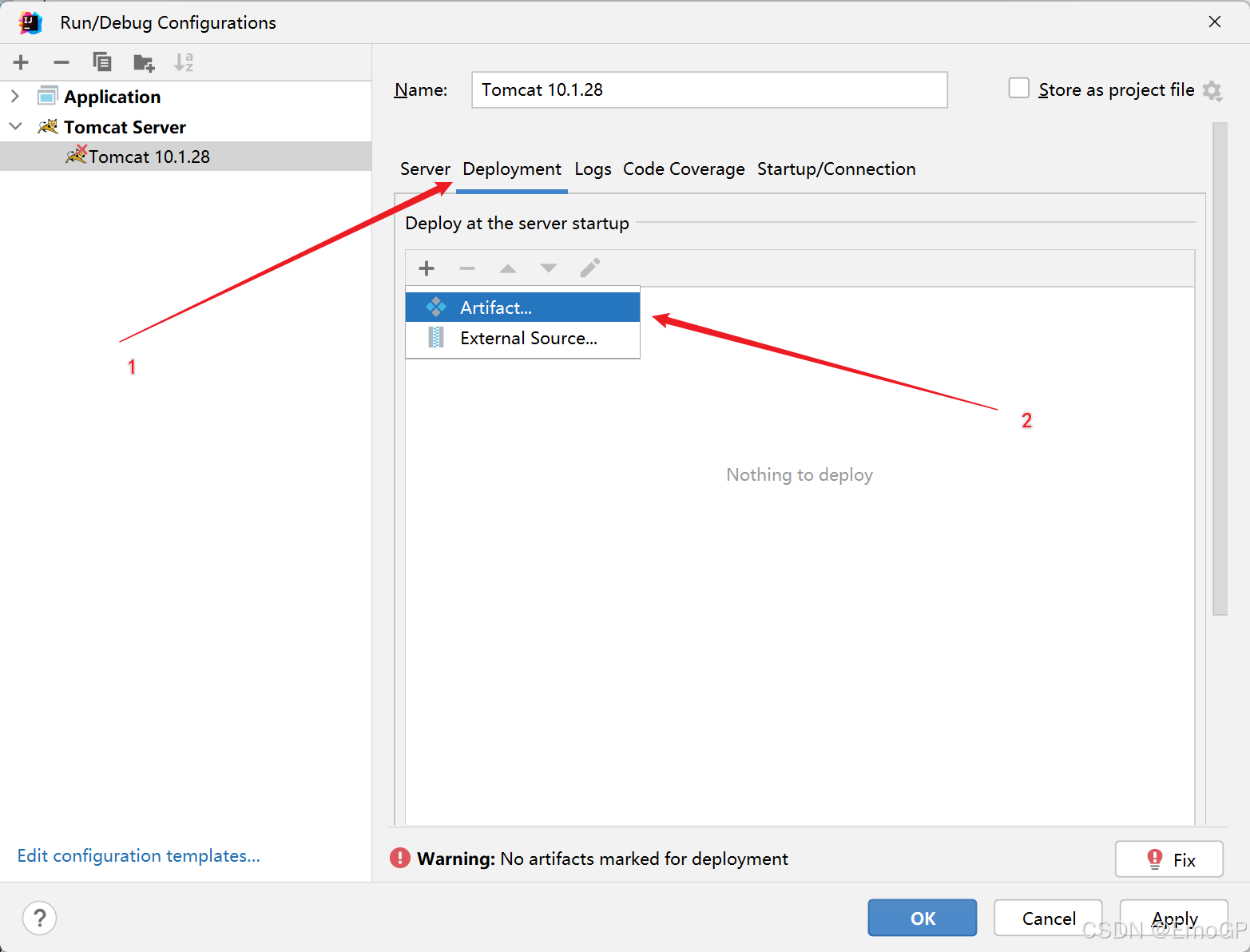Click the OK button

pyautogui.click(x=923, y=918)
